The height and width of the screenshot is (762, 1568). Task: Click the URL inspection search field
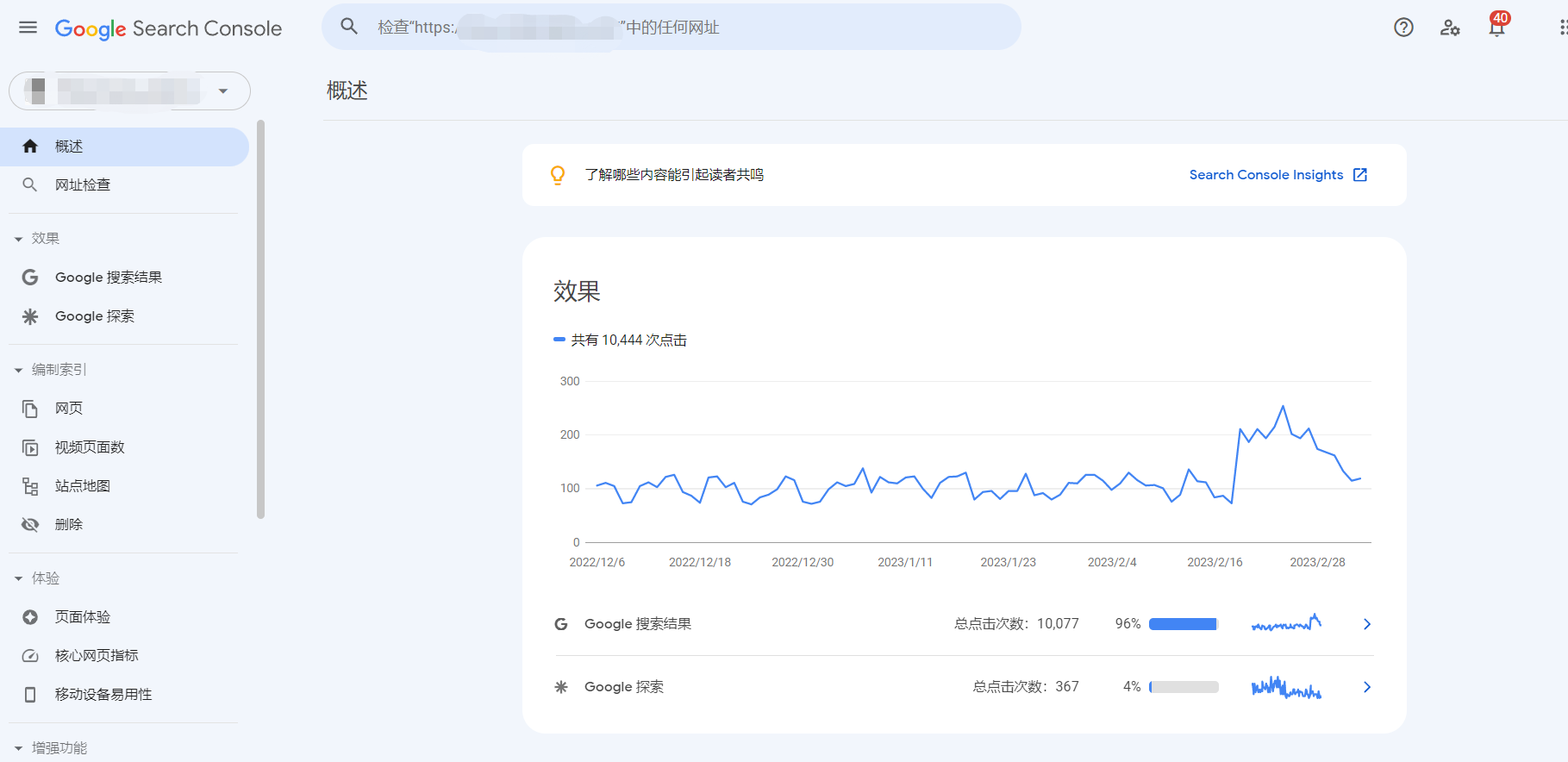click(x=672, y=28)
